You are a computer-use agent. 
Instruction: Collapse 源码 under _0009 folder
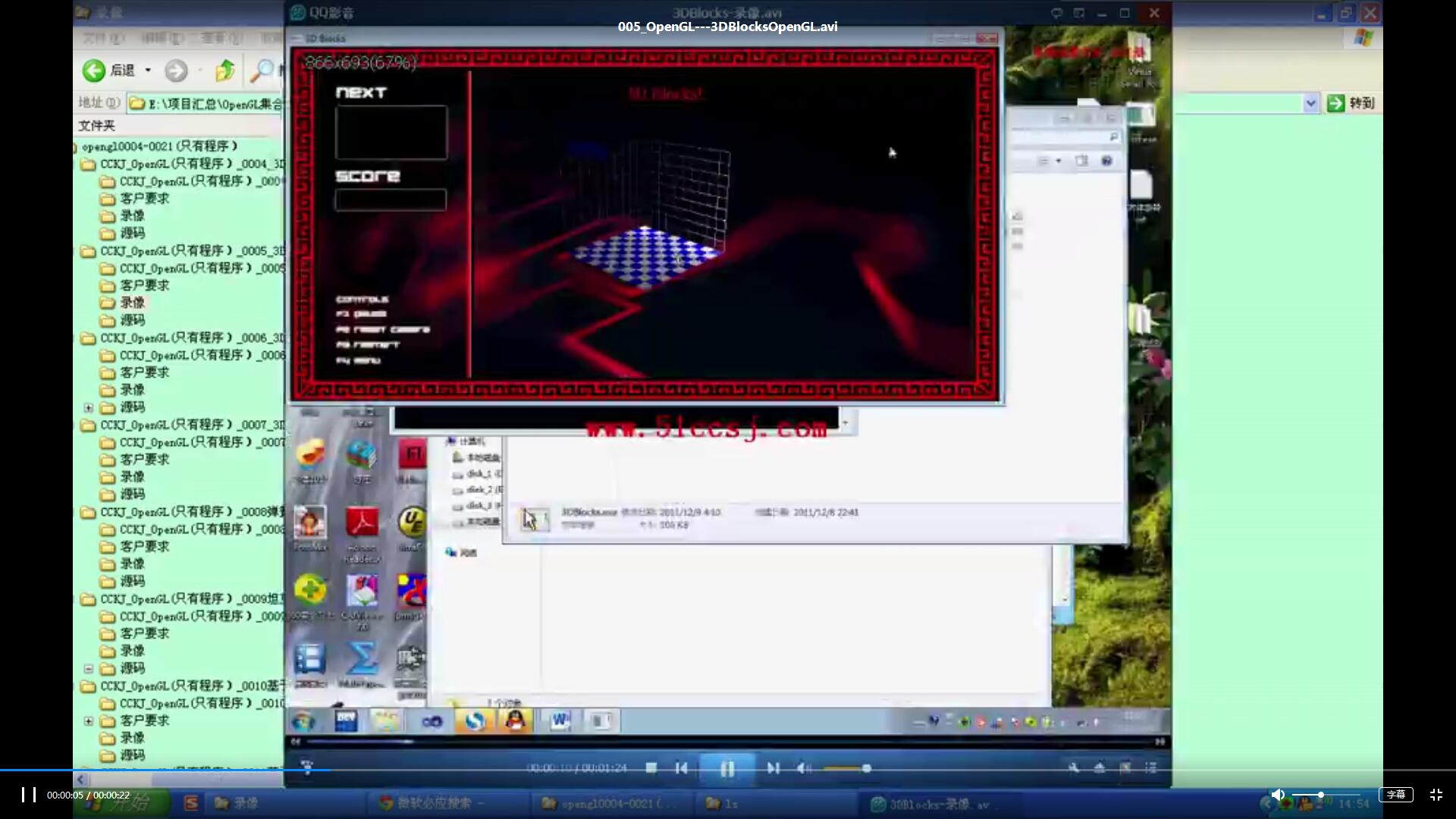(x=89, y=669)
